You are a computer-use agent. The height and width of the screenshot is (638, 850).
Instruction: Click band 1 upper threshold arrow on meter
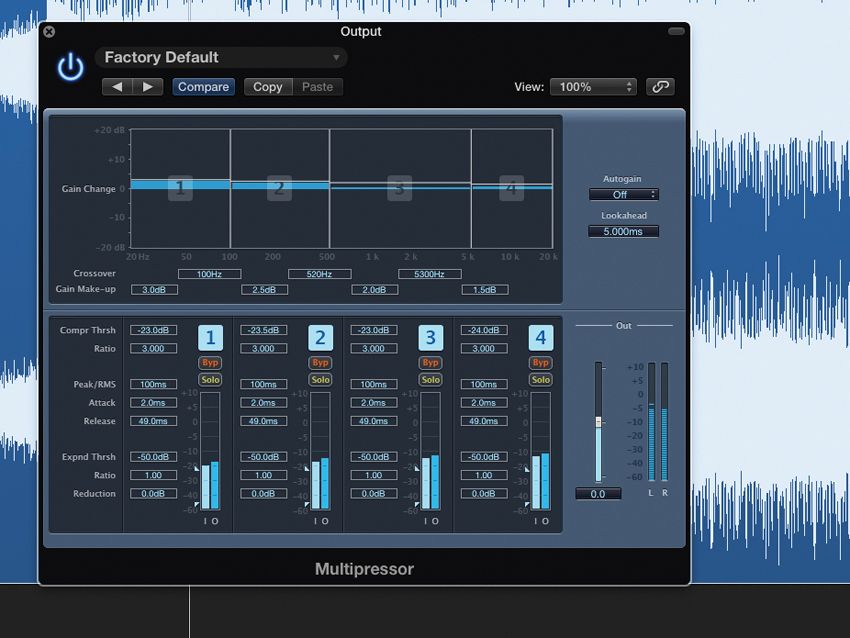coord(197,468)
